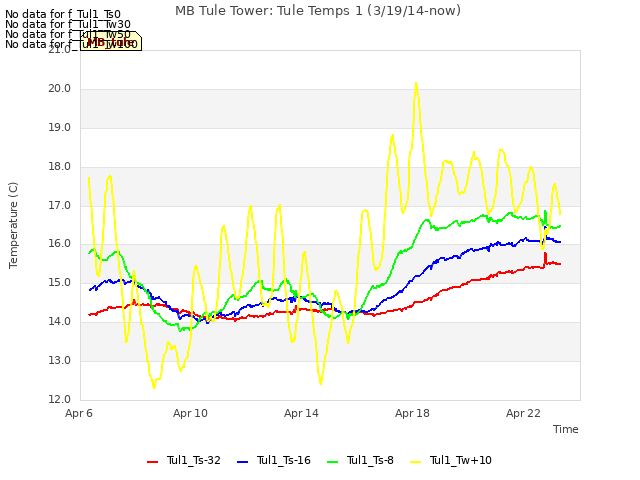Image resolution: width=640 pixels, height=480 pixels.
Task: Click the 18.0 y-axis tick label
Action: [x=60, y=167]
